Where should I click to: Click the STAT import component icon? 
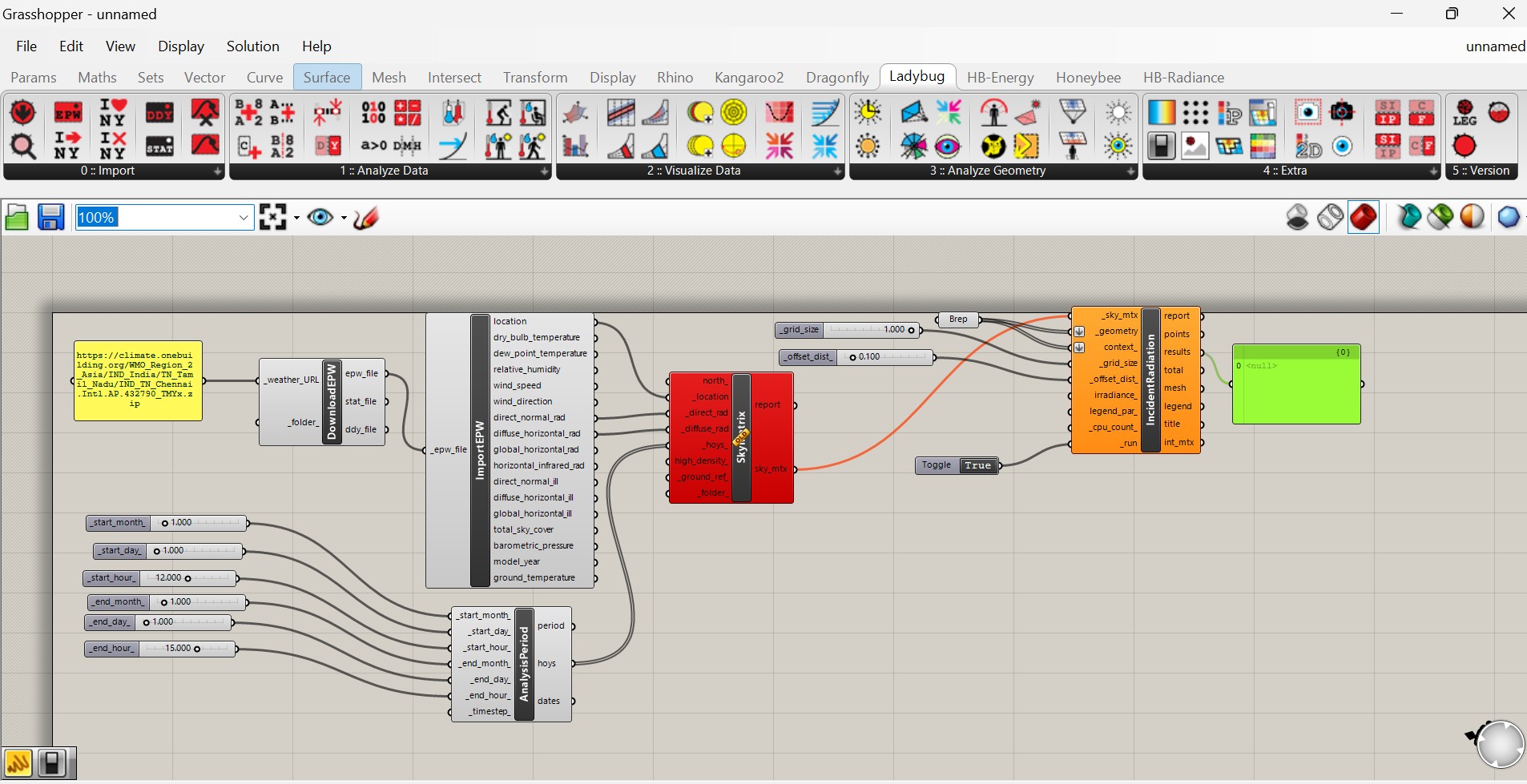[x=159, y=147]
